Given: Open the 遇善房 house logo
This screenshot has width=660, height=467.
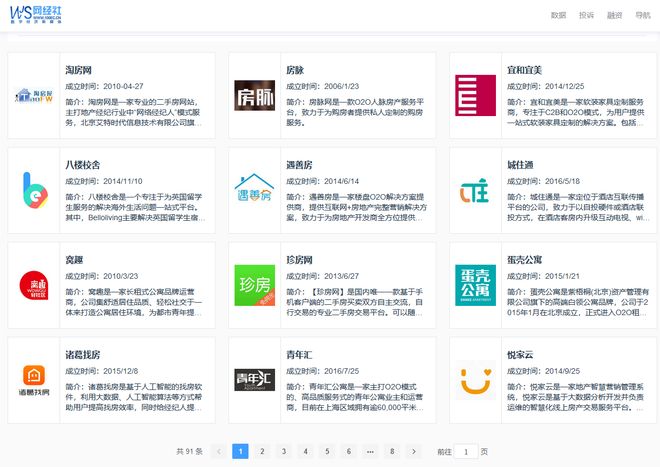Looking at the screenshot, I should click(x=255, y=188).
